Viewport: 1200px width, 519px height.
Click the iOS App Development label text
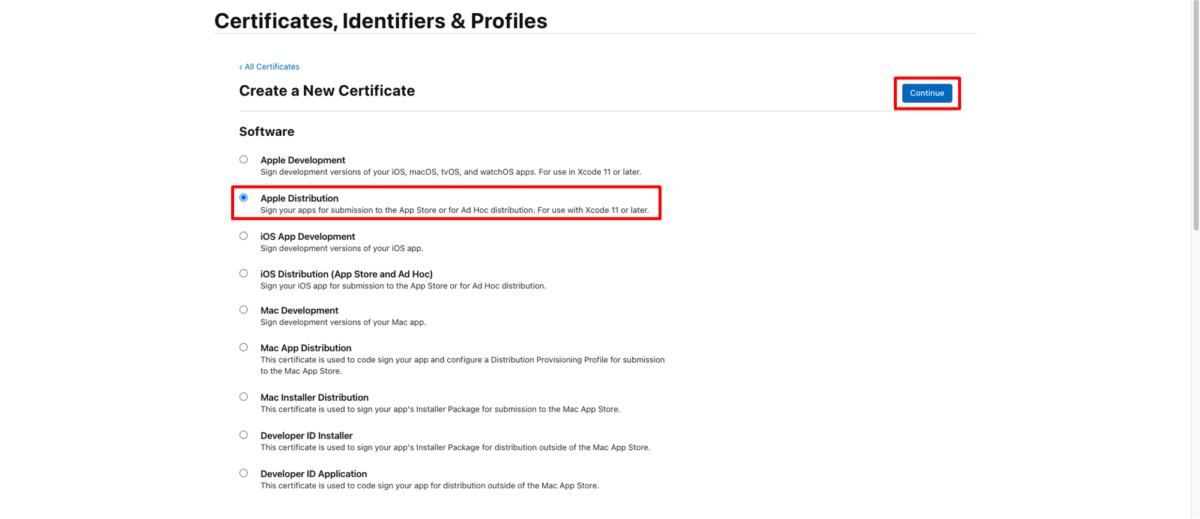308,237
